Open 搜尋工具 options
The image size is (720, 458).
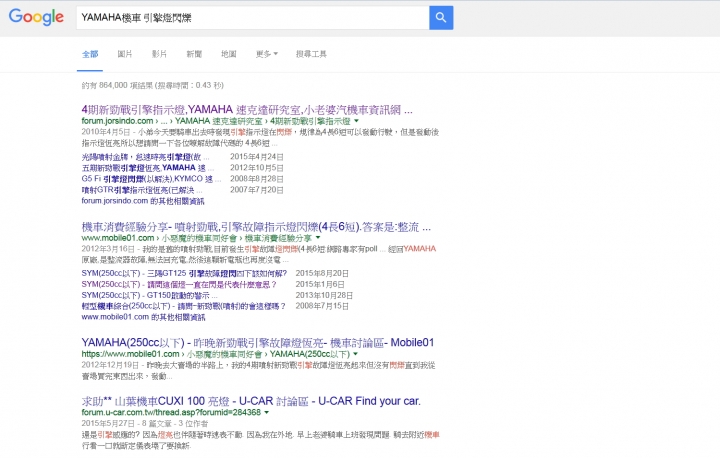[311, 54]
